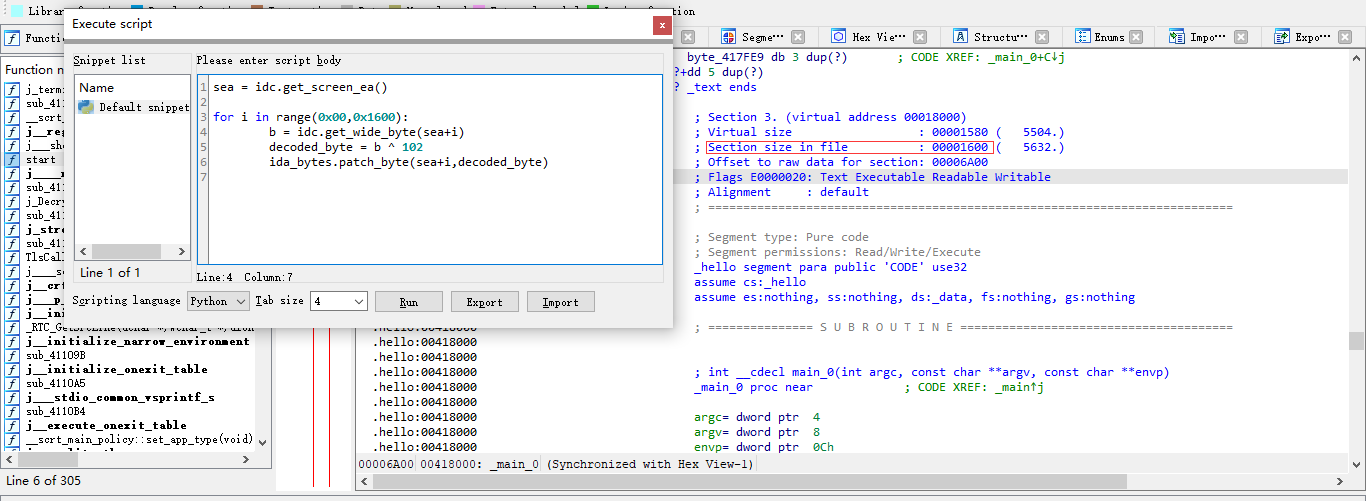Click the Python icon beside Default snippet

pos(87,107)
